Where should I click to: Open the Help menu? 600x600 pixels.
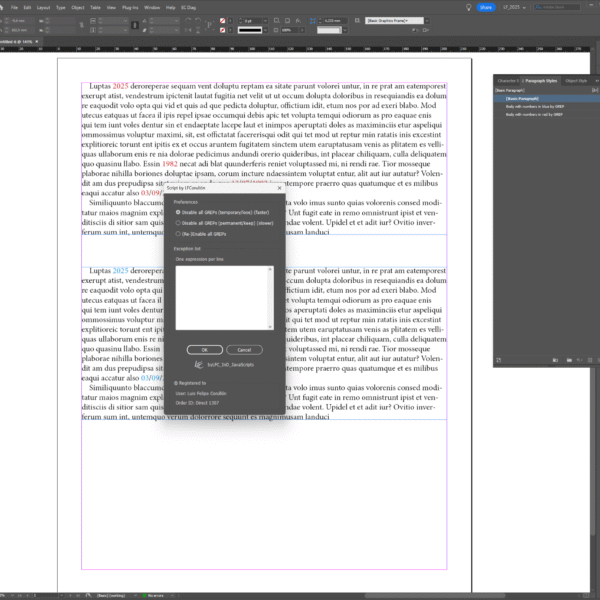tap(171, 8)
